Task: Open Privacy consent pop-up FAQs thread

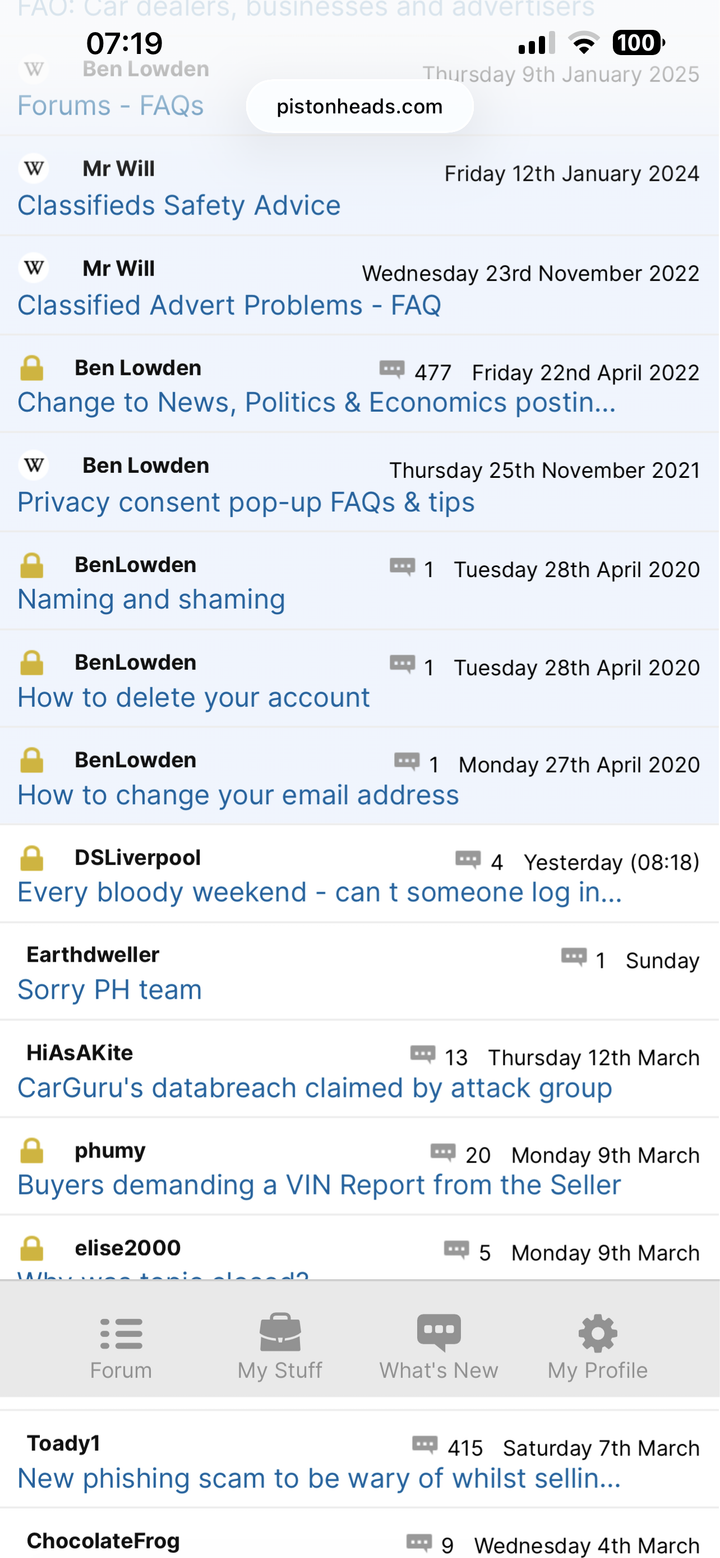Action: (x=246, y=502)
